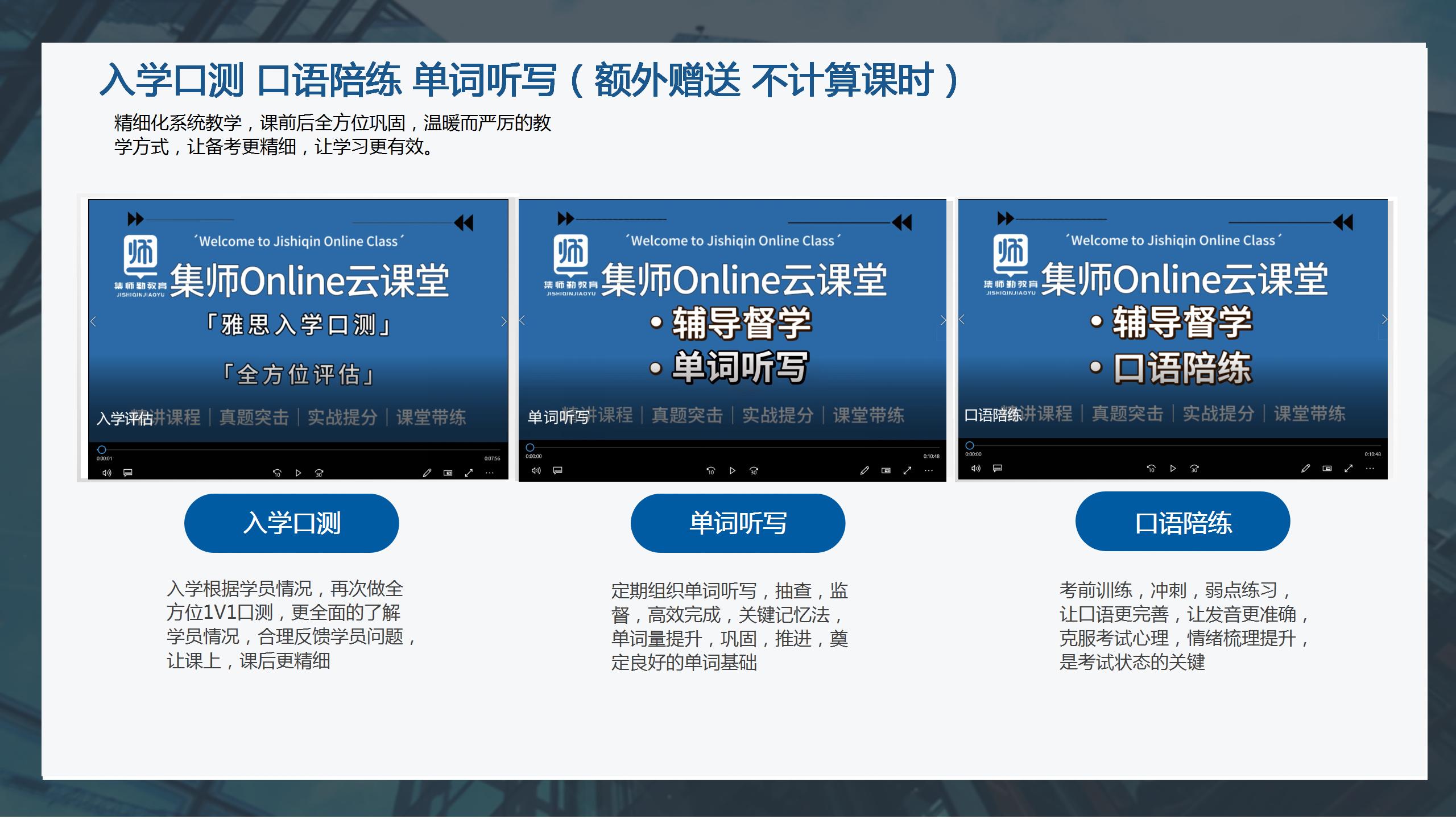Click the seek bar handle of 入学评估 video
Screen dimensions: 1456x819
click(102, 450)
